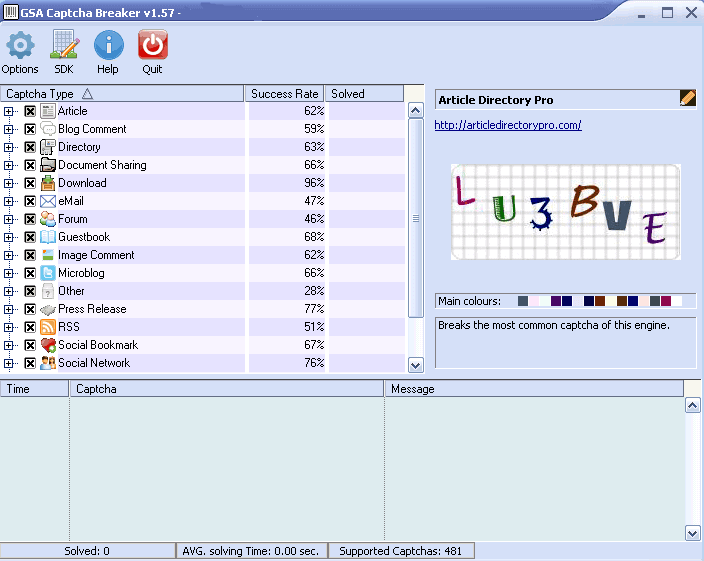The width and height of the screenshot is (704, 561).
Task: Click the captcha list scroll down arrow
Action: coord(416,365)
